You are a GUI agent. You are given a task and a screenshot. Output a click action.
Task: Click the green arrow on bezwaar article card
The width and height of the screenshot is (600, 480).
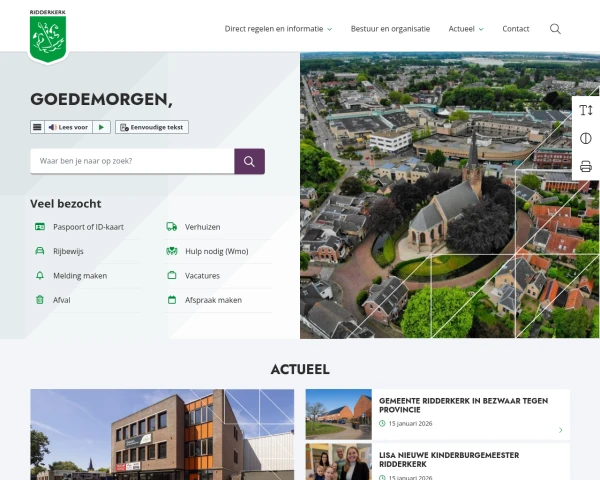[561, 430]
